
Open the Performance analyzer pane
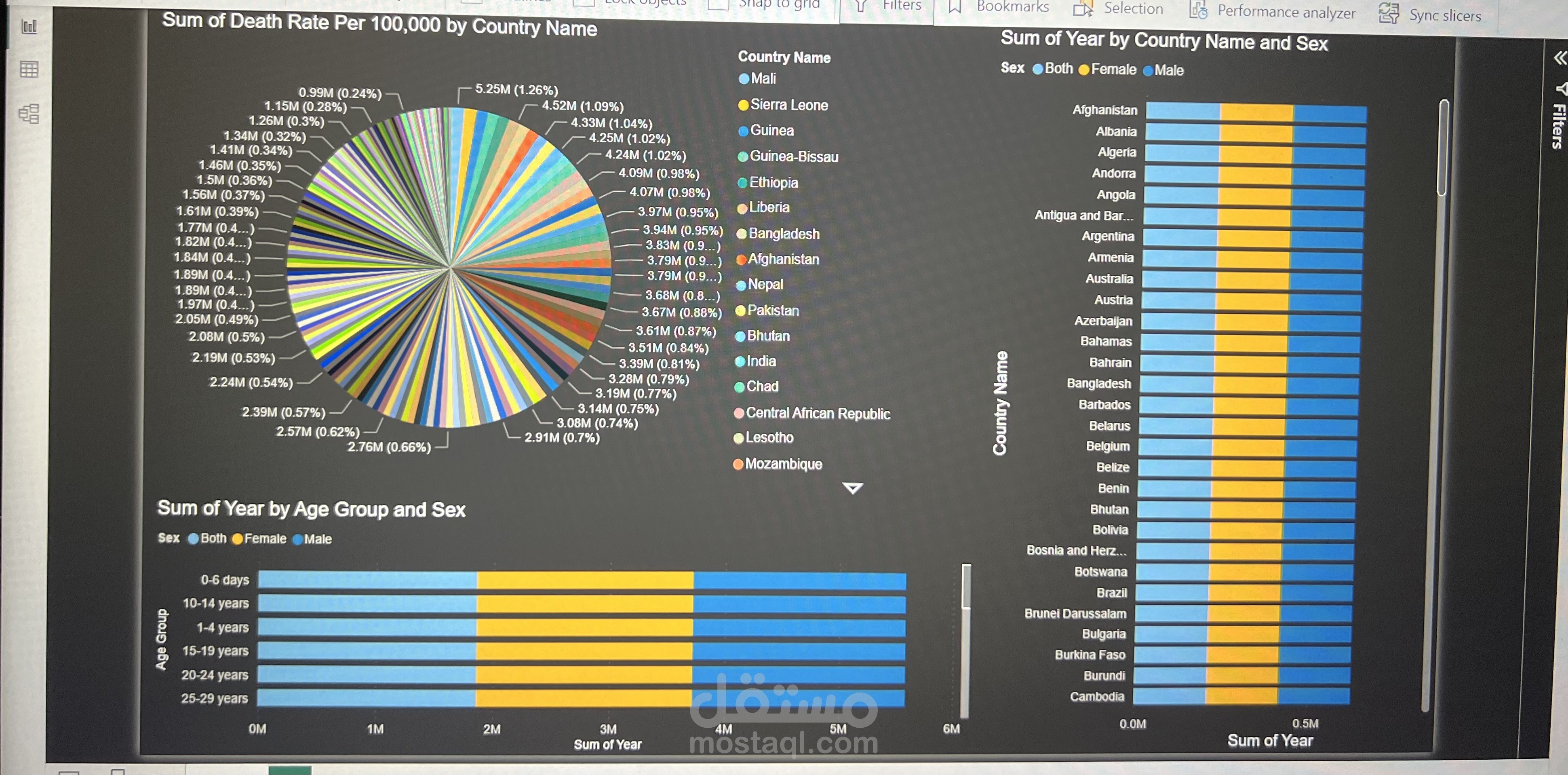(1286, 12)
